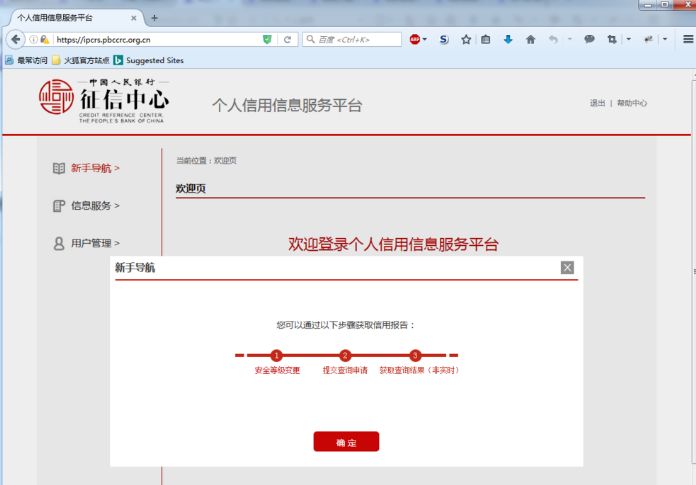Image resolution: width=696 pixels, height=485 pixels.
Task: Open the downloads arrow icon
Action: tap(508, 40)
